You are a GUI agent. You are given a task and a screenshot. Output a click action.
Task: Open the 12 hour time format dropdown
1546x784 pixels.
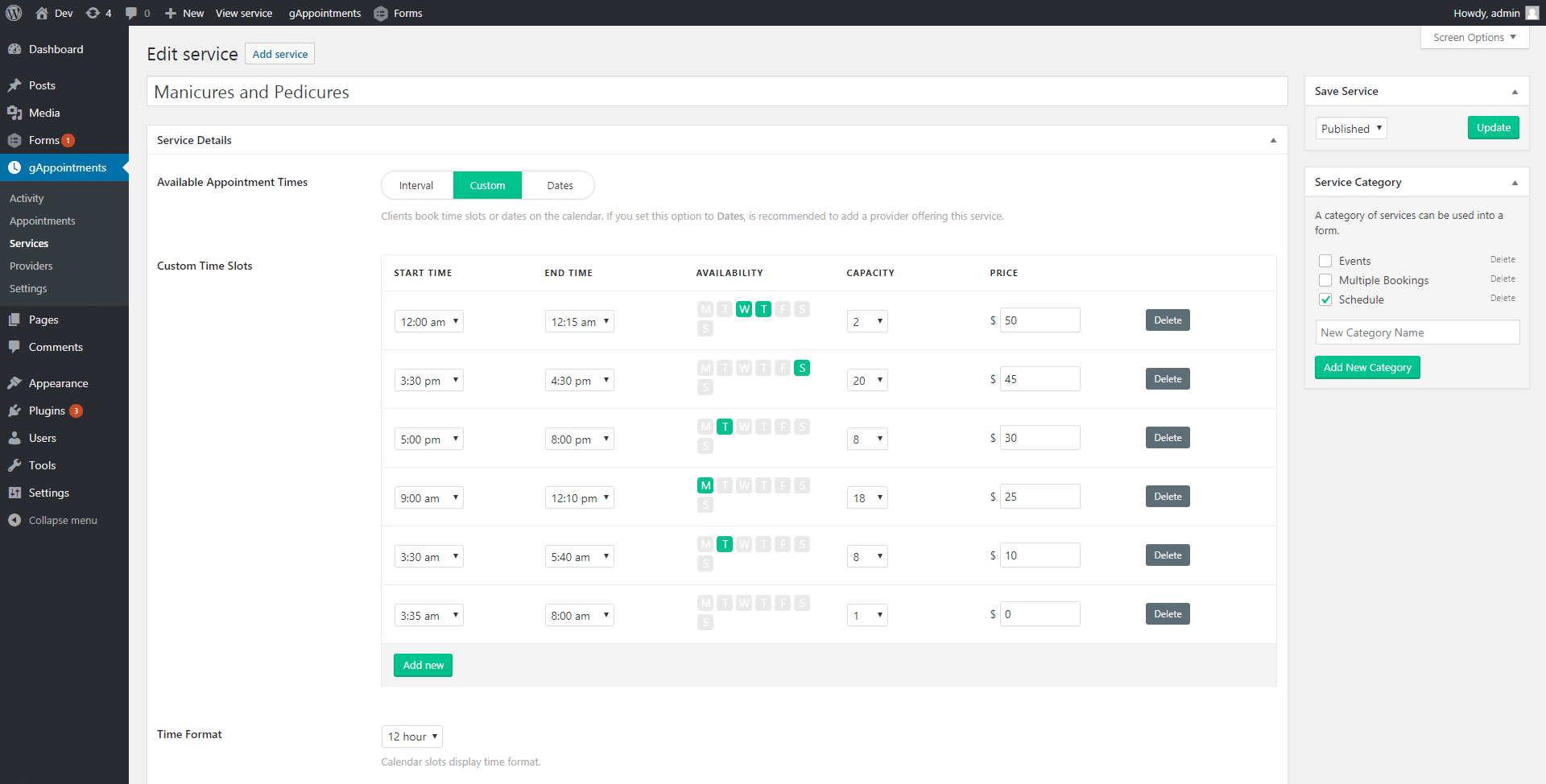[411, 737]
